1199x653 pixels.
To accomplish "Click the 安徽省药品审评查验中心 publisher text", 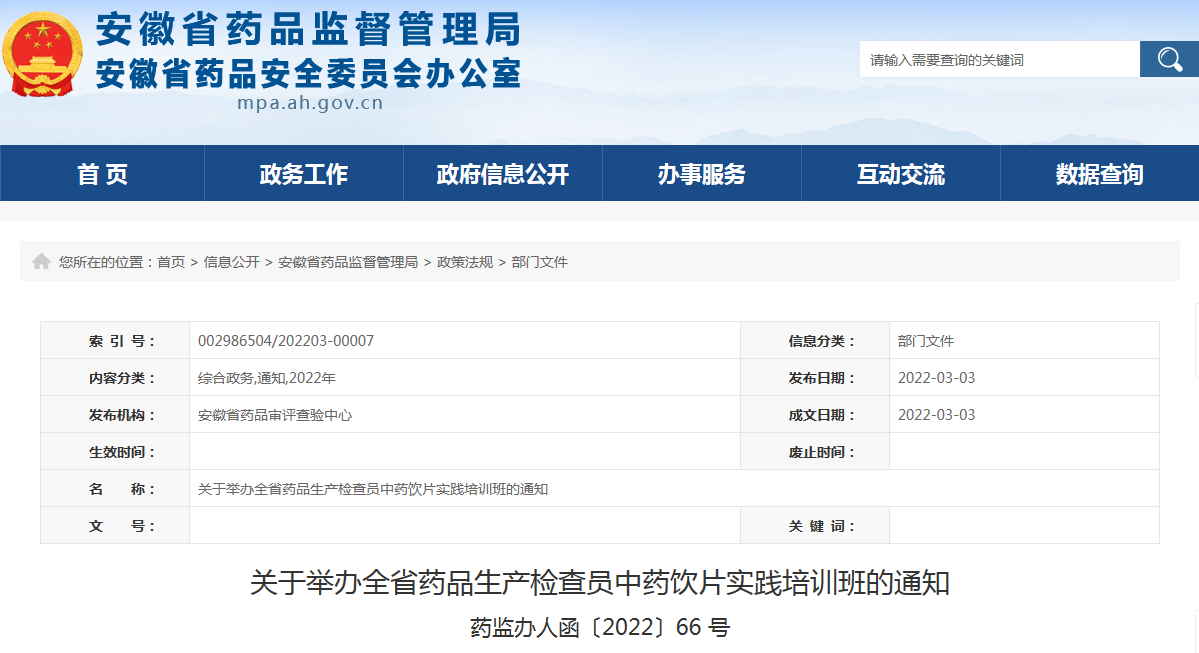I will (x=277, y=414).
